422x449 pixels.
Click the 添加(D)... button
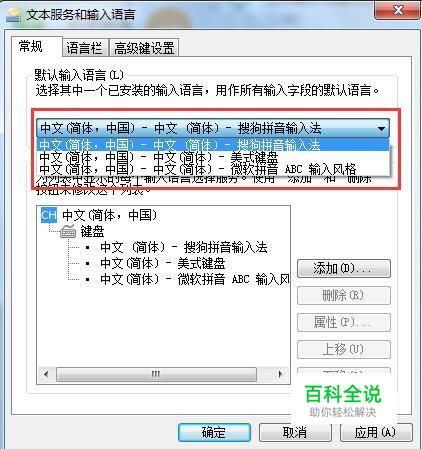344,268
